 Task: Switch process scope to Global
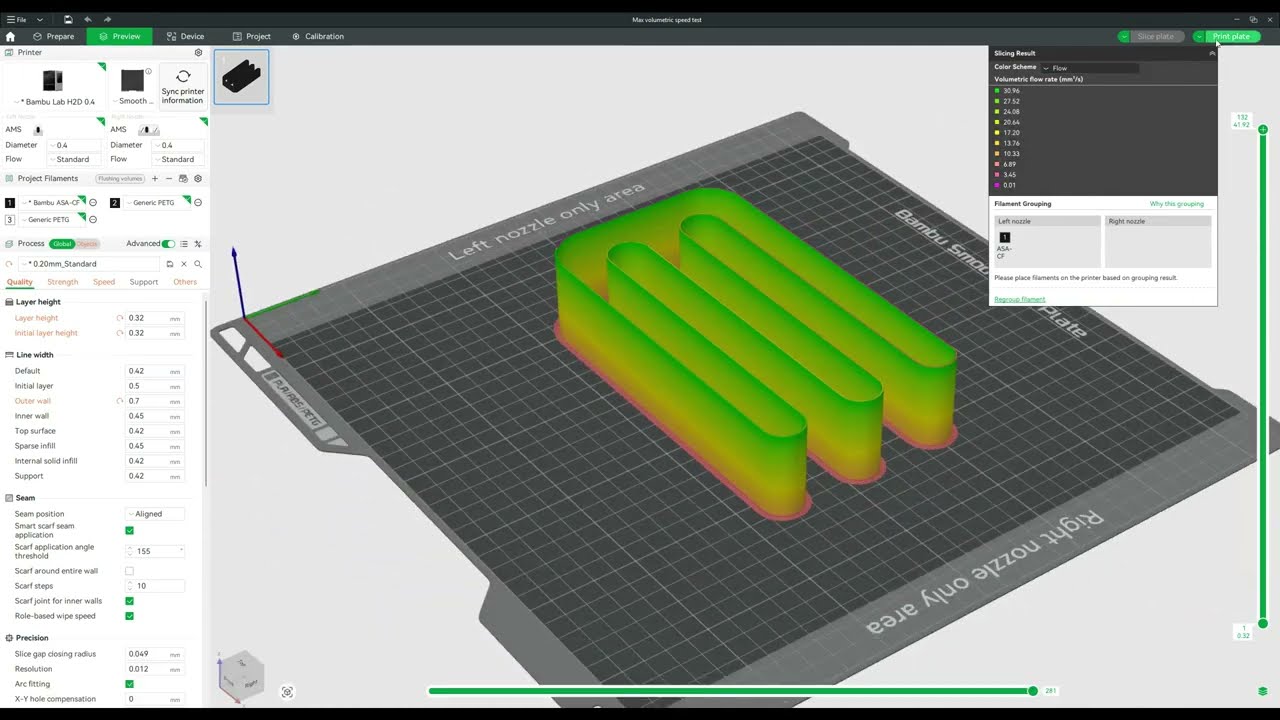[x=63, y=244]
